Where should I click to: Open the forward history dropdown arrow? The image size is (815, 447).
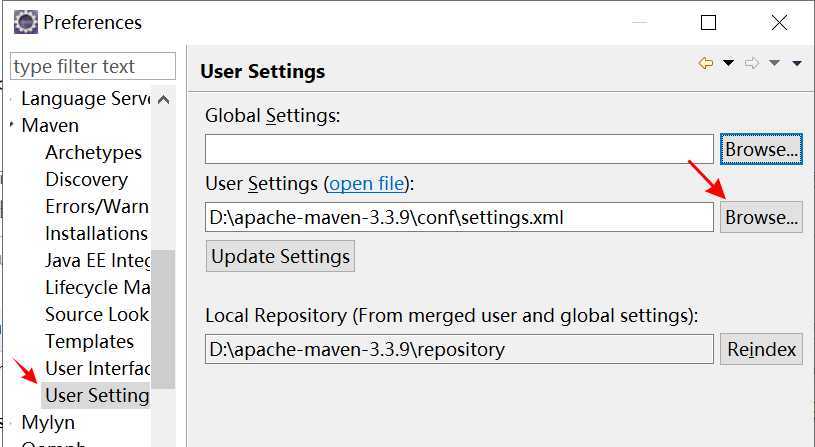coord(774,64)
